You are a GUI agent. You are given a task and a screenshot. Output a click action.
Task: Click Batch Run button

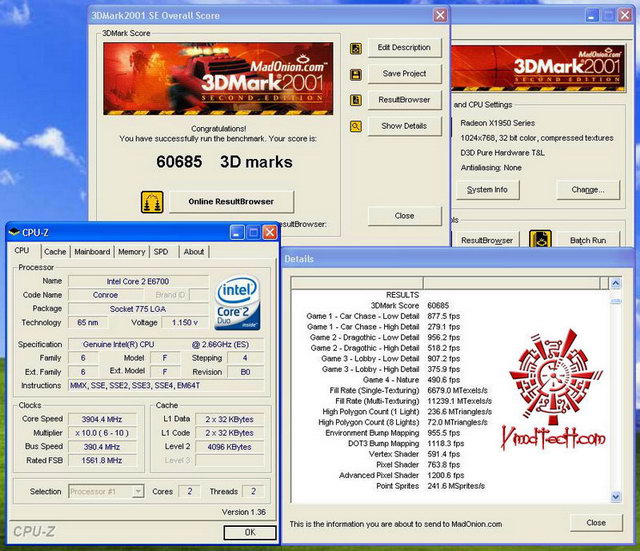coord(588,240)
